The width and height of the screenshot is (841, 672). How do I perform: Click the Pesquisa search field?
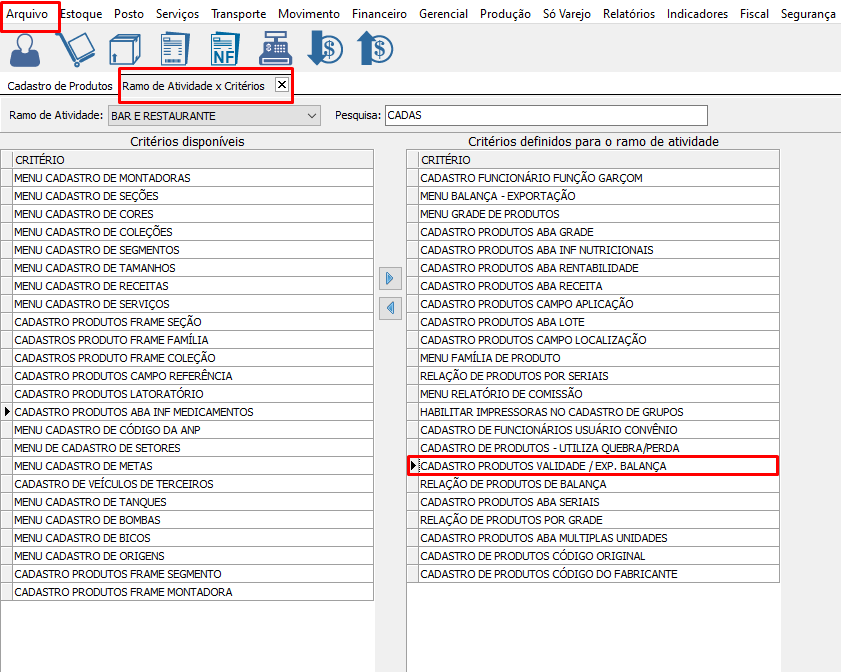pyautogui.click(x=545, y=116)
